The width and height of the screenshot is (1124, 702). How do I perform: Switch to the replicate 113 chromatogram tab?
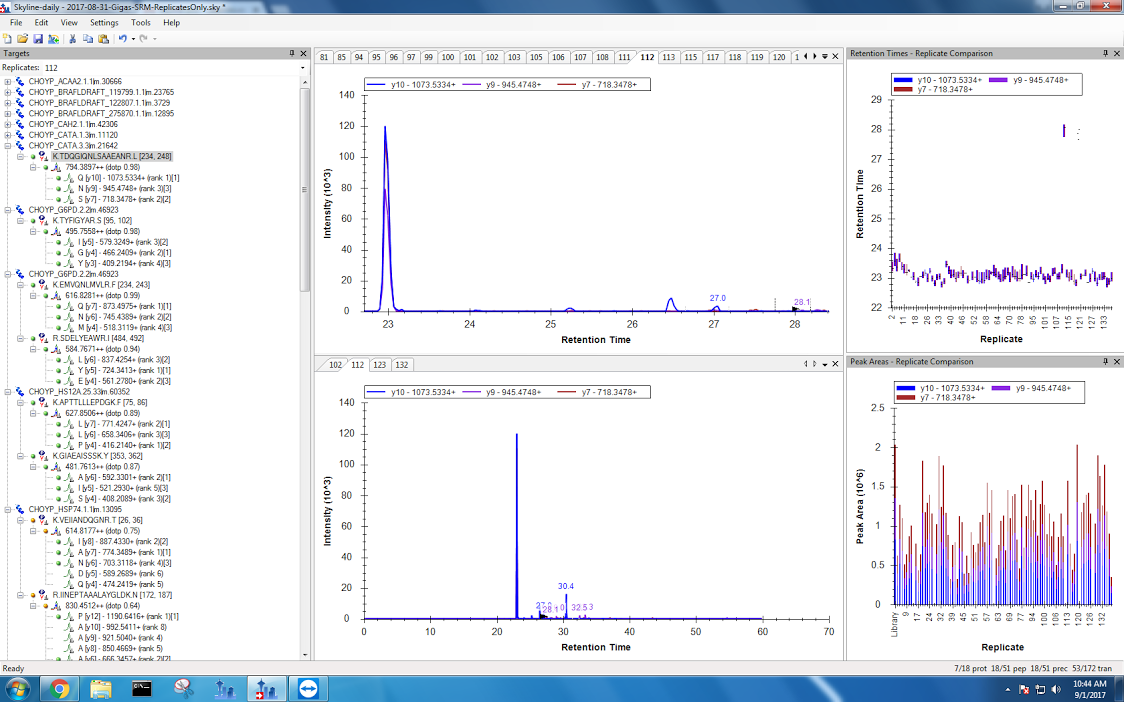pos(669,57)
